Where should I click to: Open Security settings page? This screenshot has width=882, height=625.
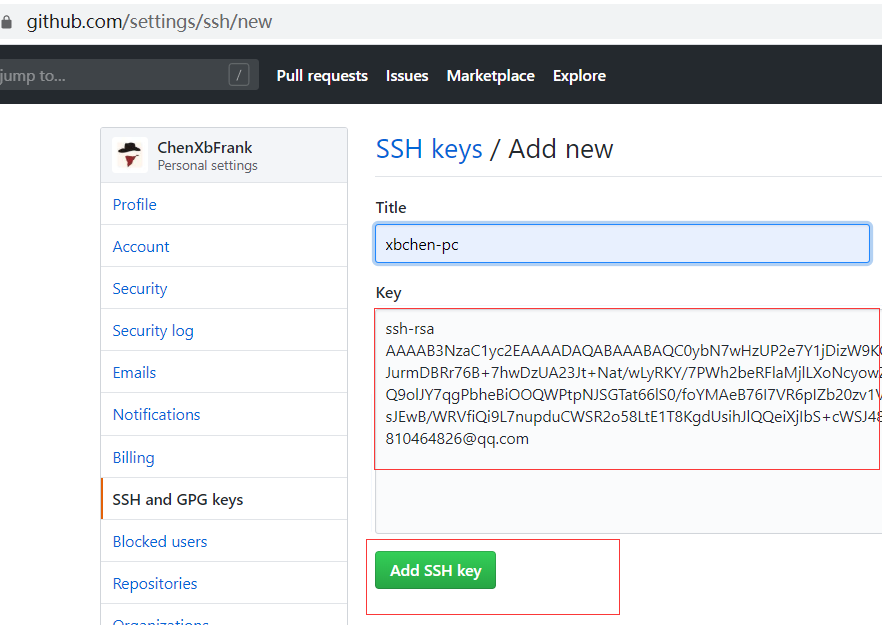[x=224, y=289]
